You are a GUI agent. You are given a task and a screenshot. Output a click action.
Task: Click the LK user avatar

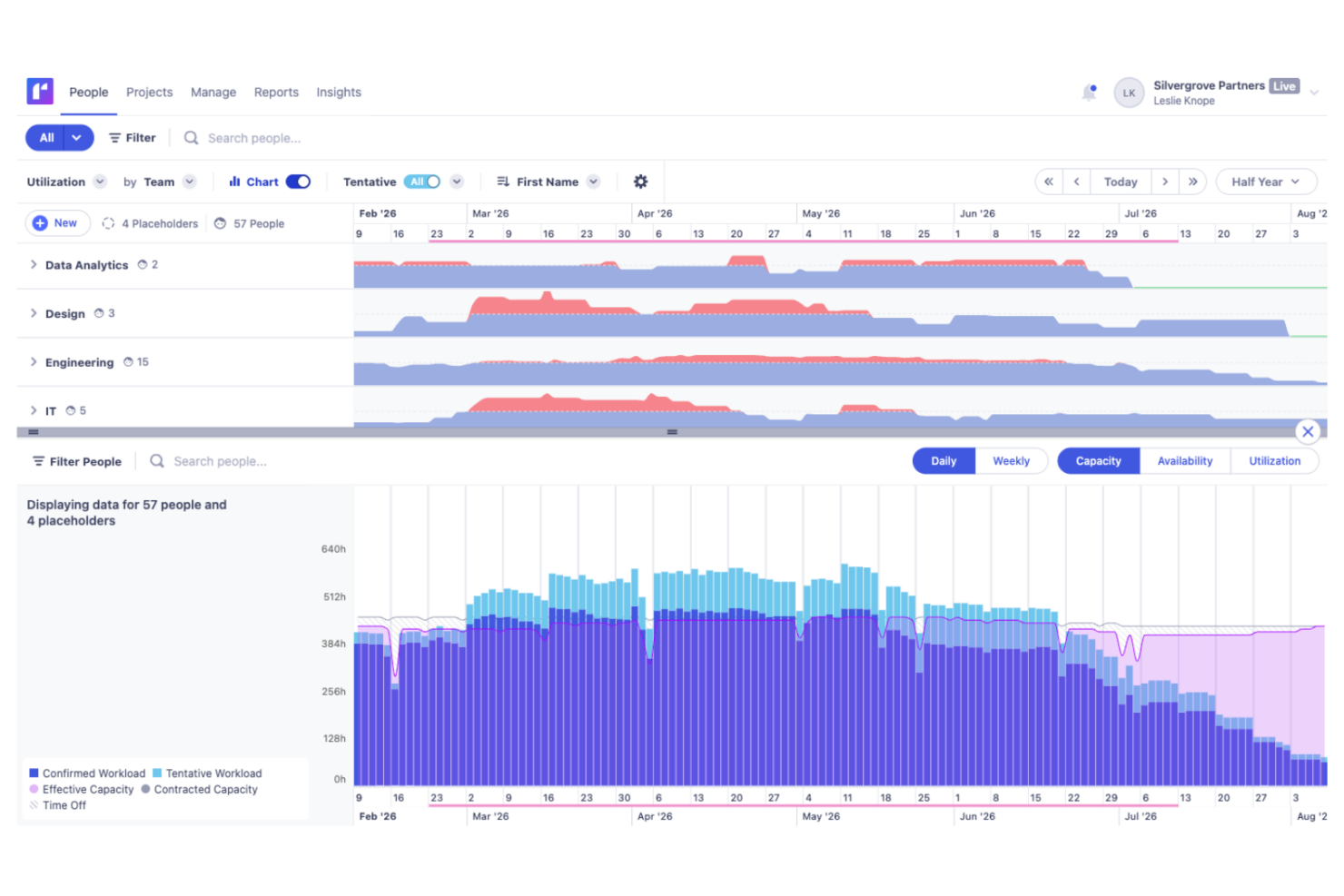pyautogui.click(x=1129, y=93)
